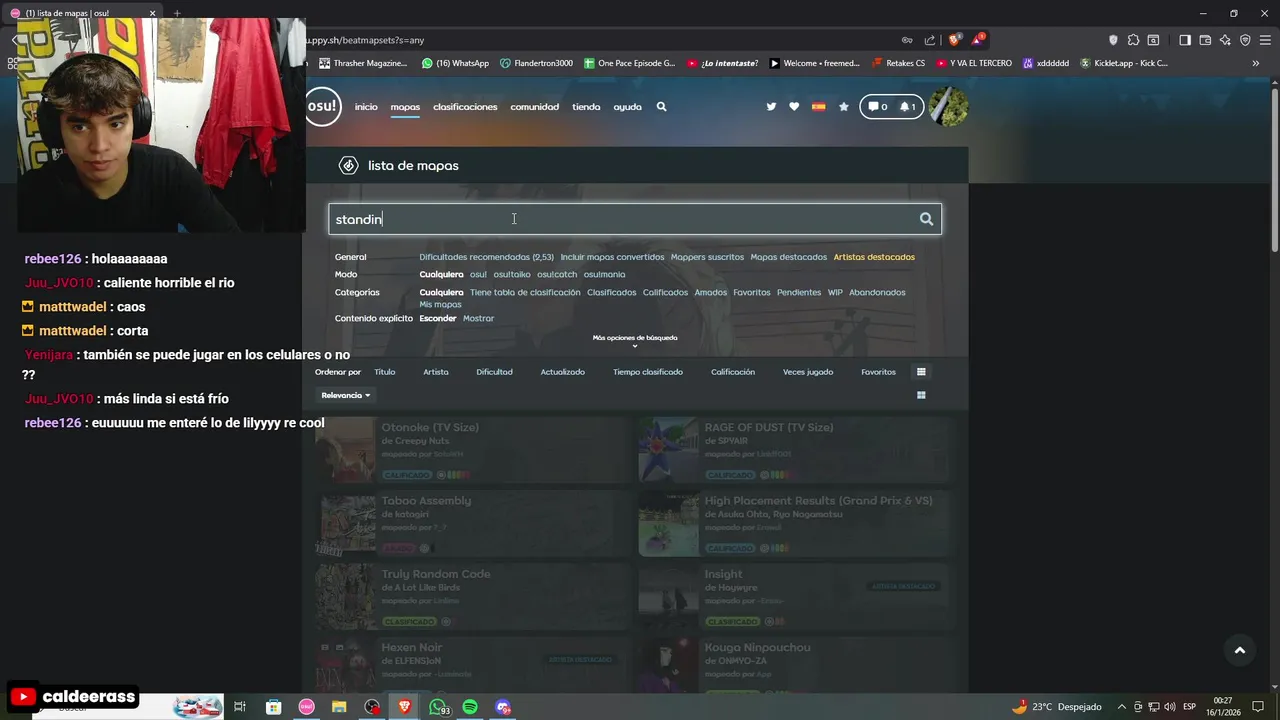Open Thrasher Magazine bookmark
Screen dimensions: 1280x720
coord(363,63)
